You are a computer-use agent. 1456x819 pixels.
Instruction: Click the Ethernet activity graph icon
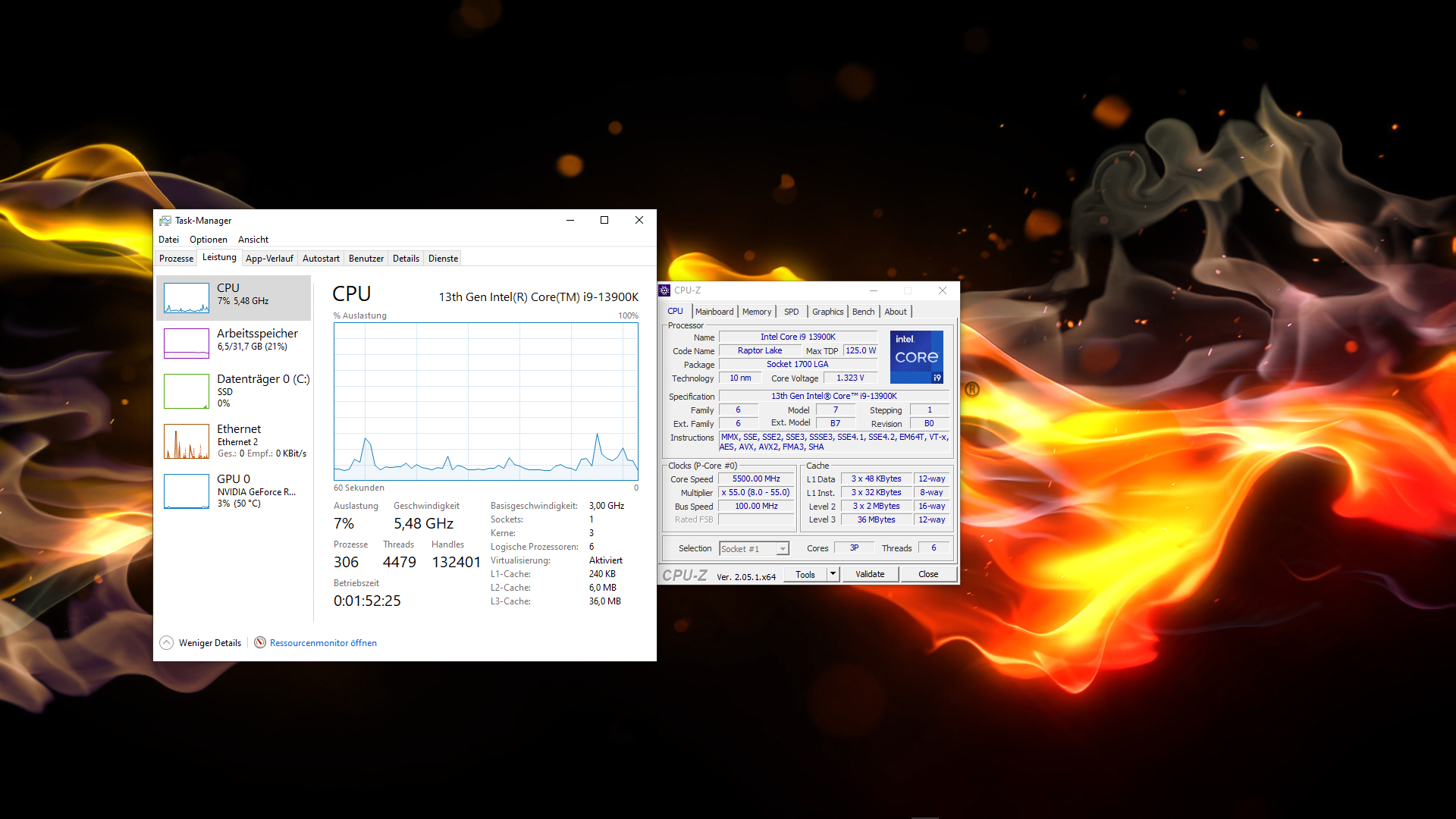[186, 441]
